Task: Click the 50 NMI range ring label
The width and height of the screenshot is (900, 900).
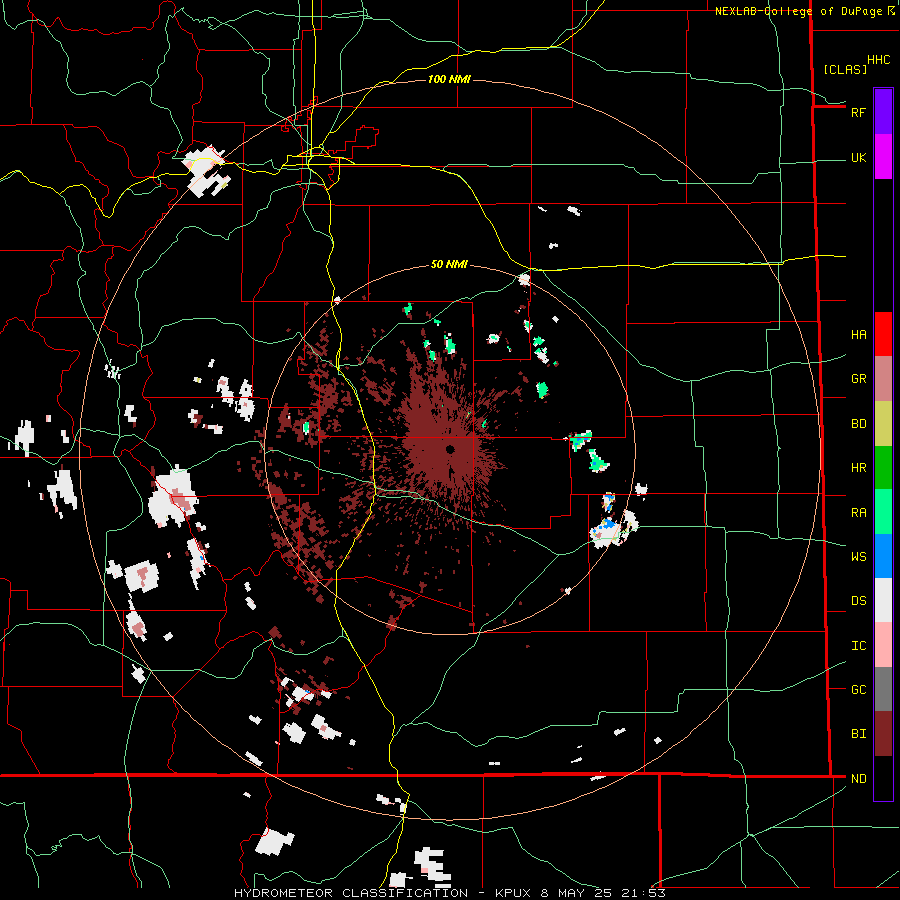Action: pyautogui.click(x=449, y=265)
